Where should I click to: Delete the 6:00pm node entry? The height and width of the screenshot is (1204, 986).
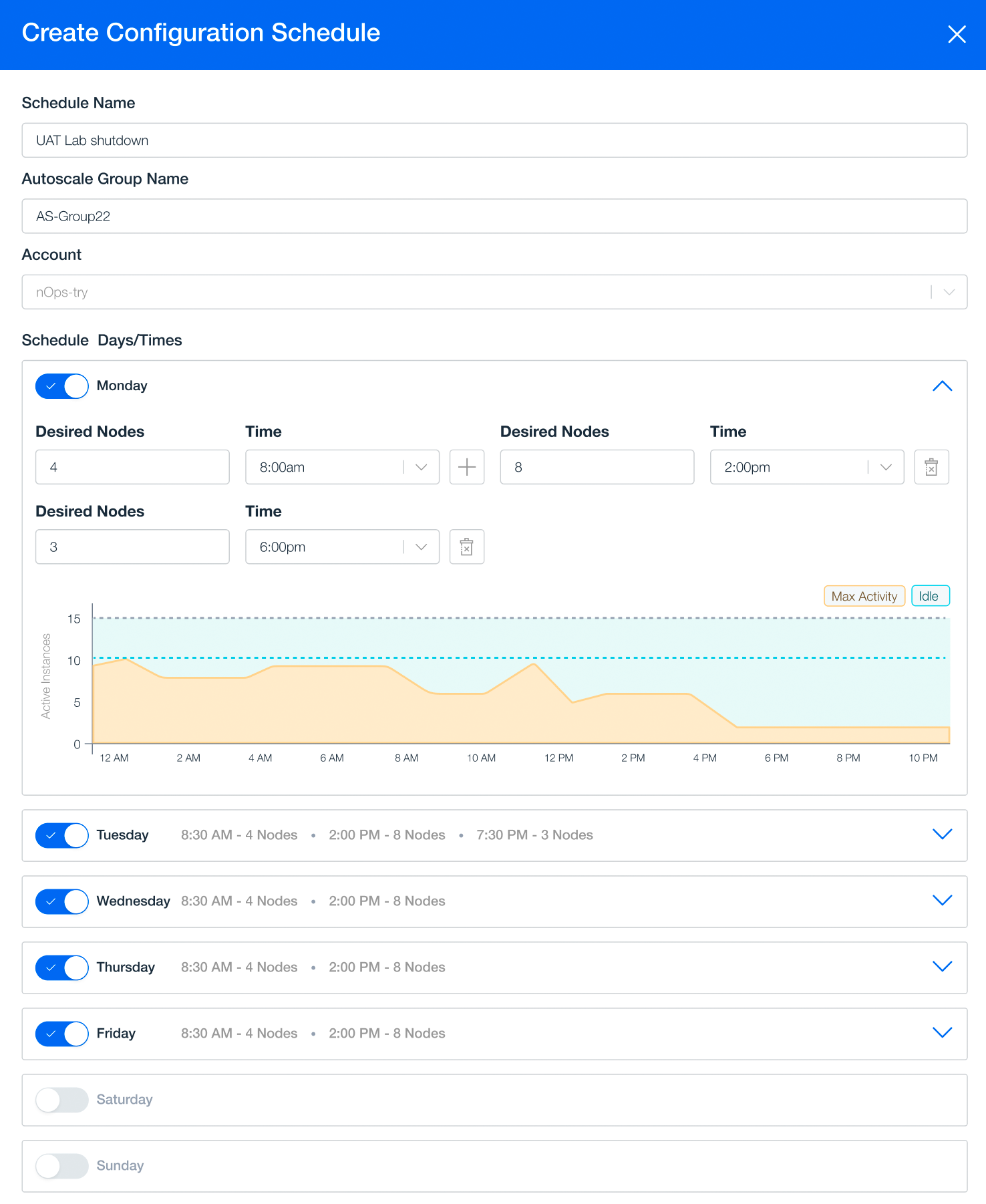[x=467, y=547]
